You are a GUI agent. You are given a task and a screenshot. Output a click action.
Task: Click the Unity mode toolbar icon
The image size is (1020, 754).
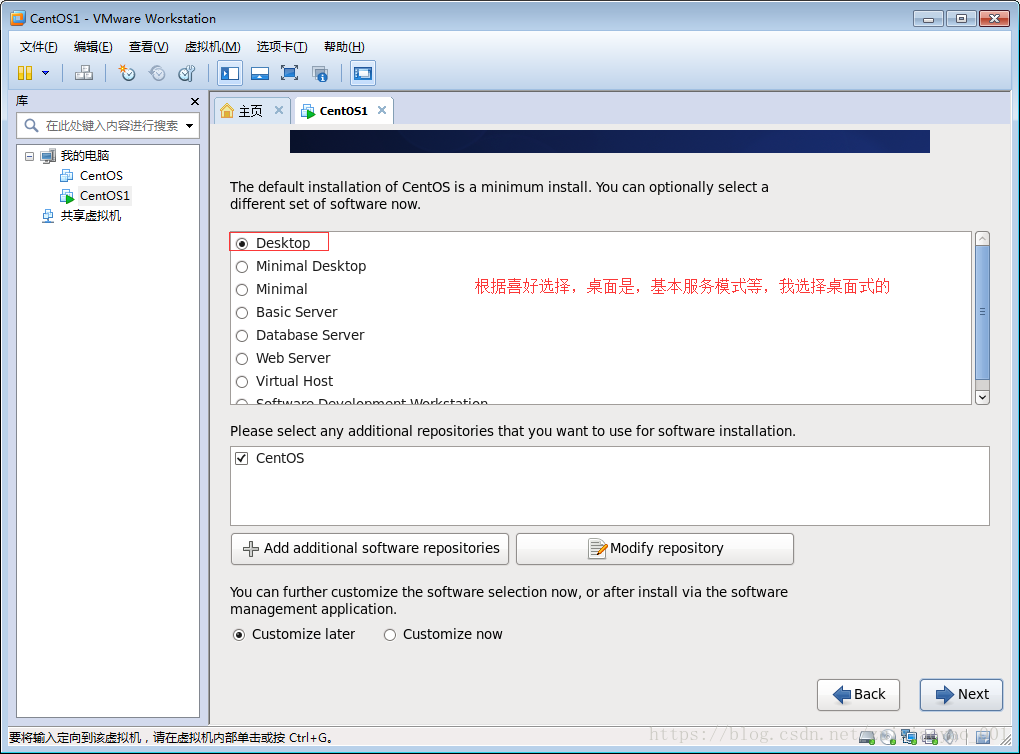click(x=319, y=74)
